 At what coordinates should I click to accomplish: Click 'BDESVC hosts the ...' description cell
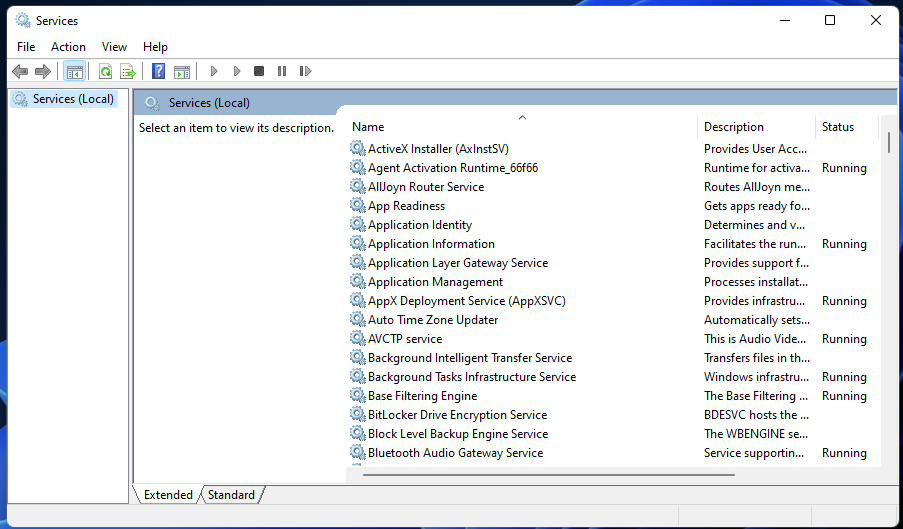pos(756,414)
